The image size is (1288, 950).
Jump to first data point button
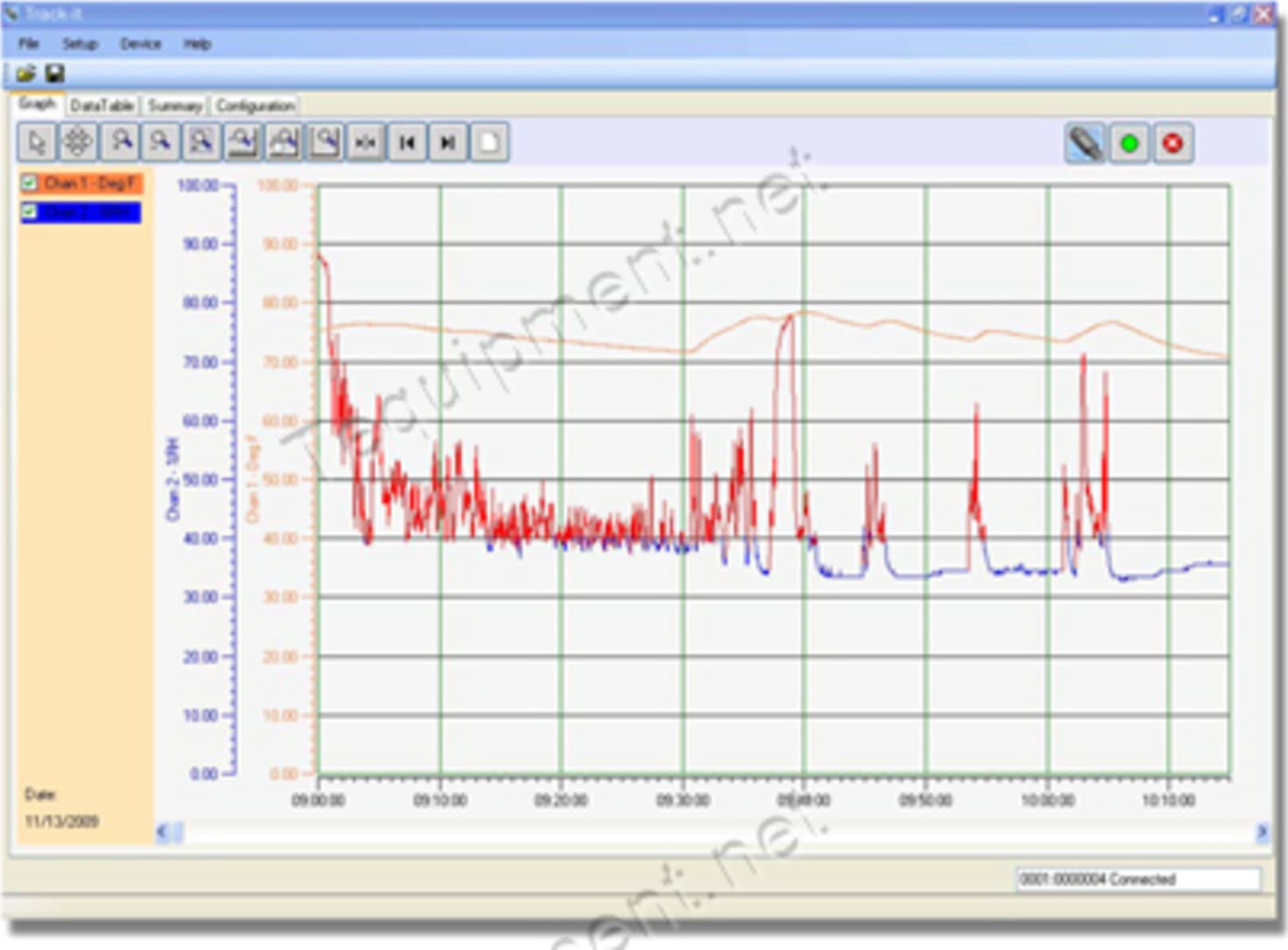[407, 142]
